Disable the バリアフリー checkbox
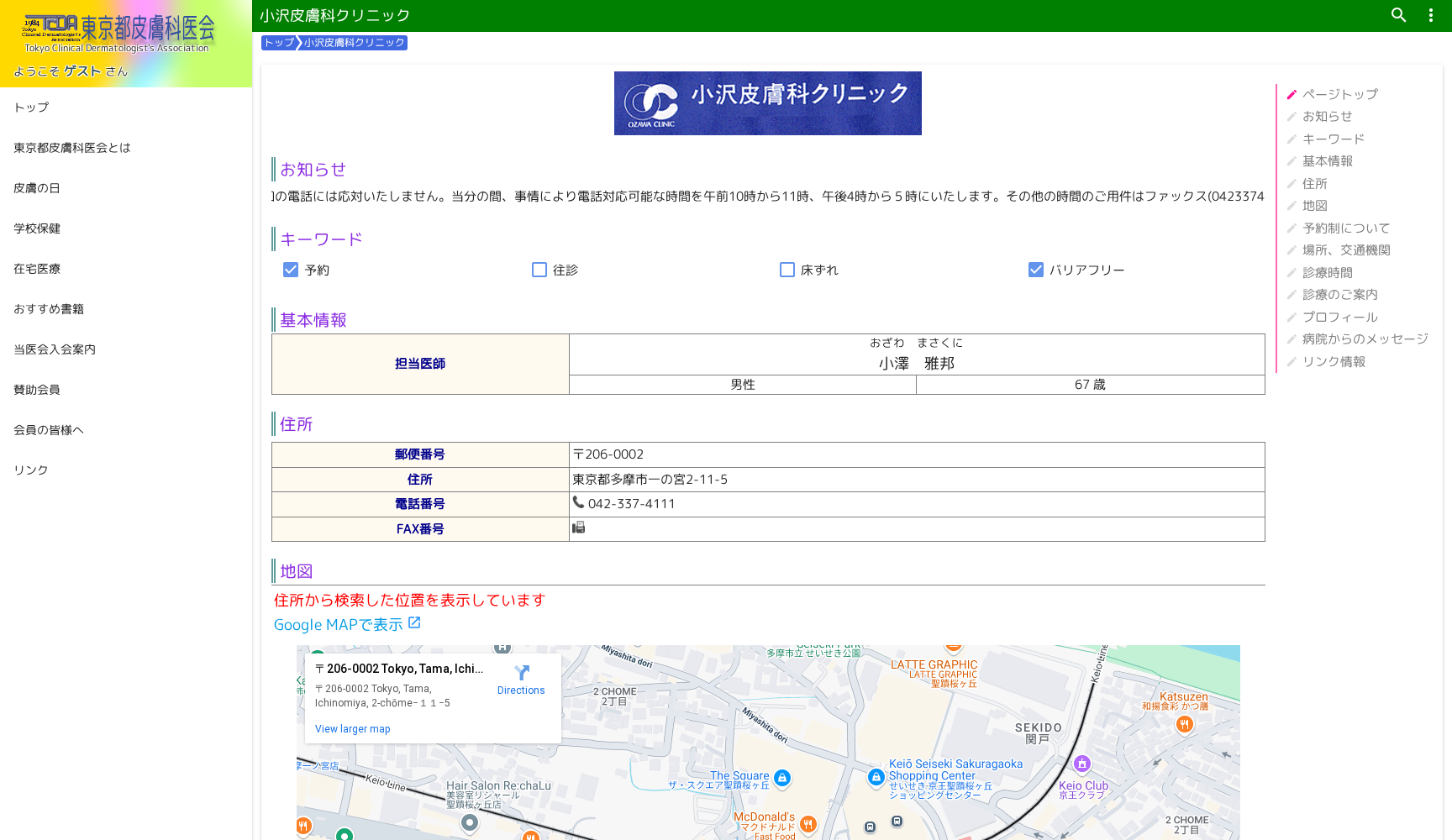This screenshot has height=840, width=1452. coord(1036,270)
